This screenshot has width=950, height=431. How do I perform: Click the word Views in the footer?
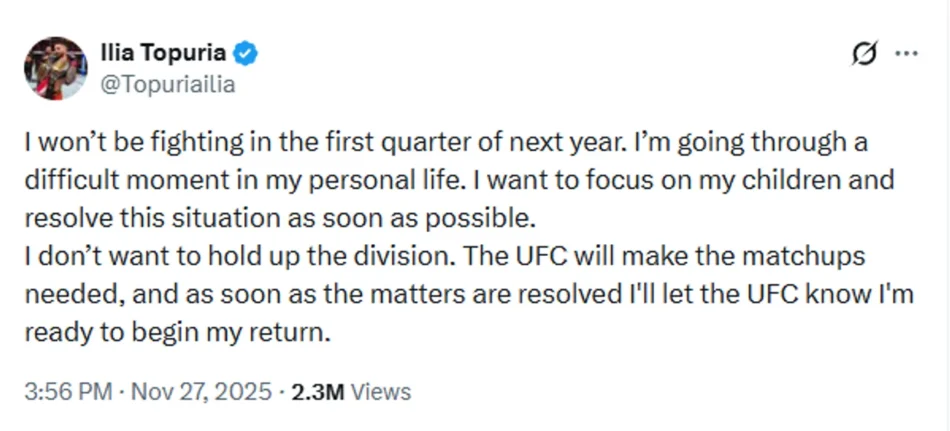[380, 392]
